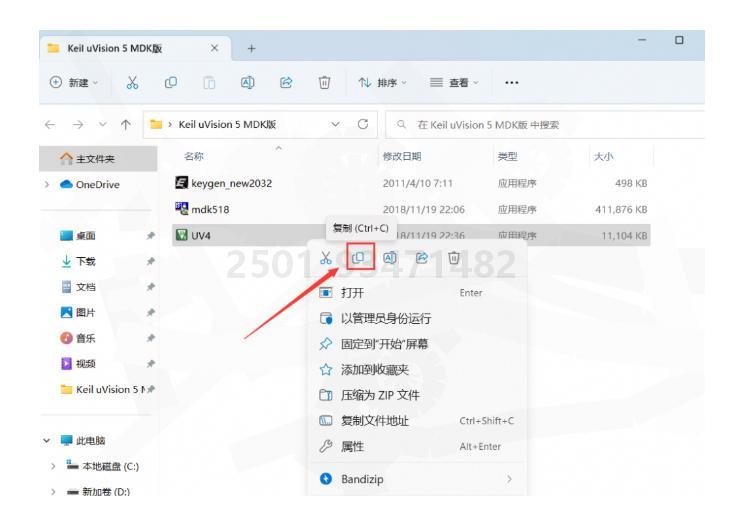Click the 2011/4/10 7:11 date cell
This screenshot has height=527, width=744.
pyautogui.click(x=418, y=183)
